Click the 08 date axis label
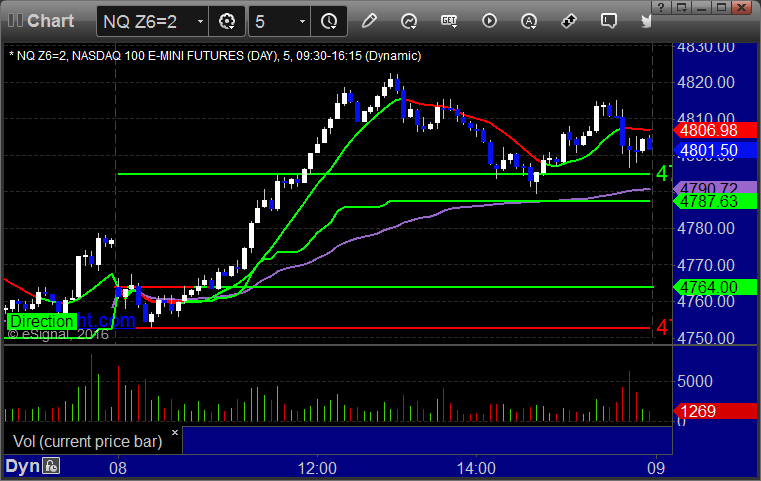The height and width of the screenshot is (481, 761). coord(118,468)
